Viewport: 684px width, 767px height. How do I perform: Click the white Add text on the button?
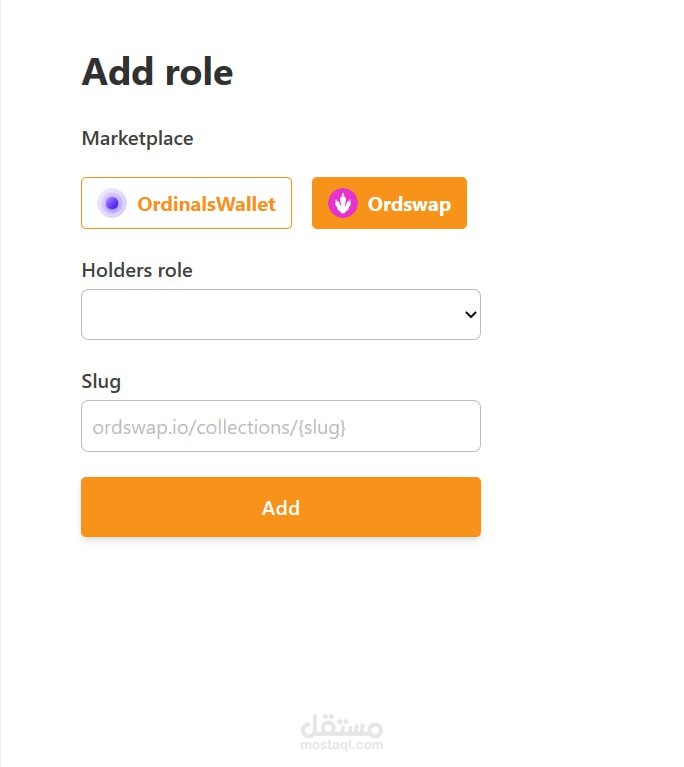click(281, 508)
